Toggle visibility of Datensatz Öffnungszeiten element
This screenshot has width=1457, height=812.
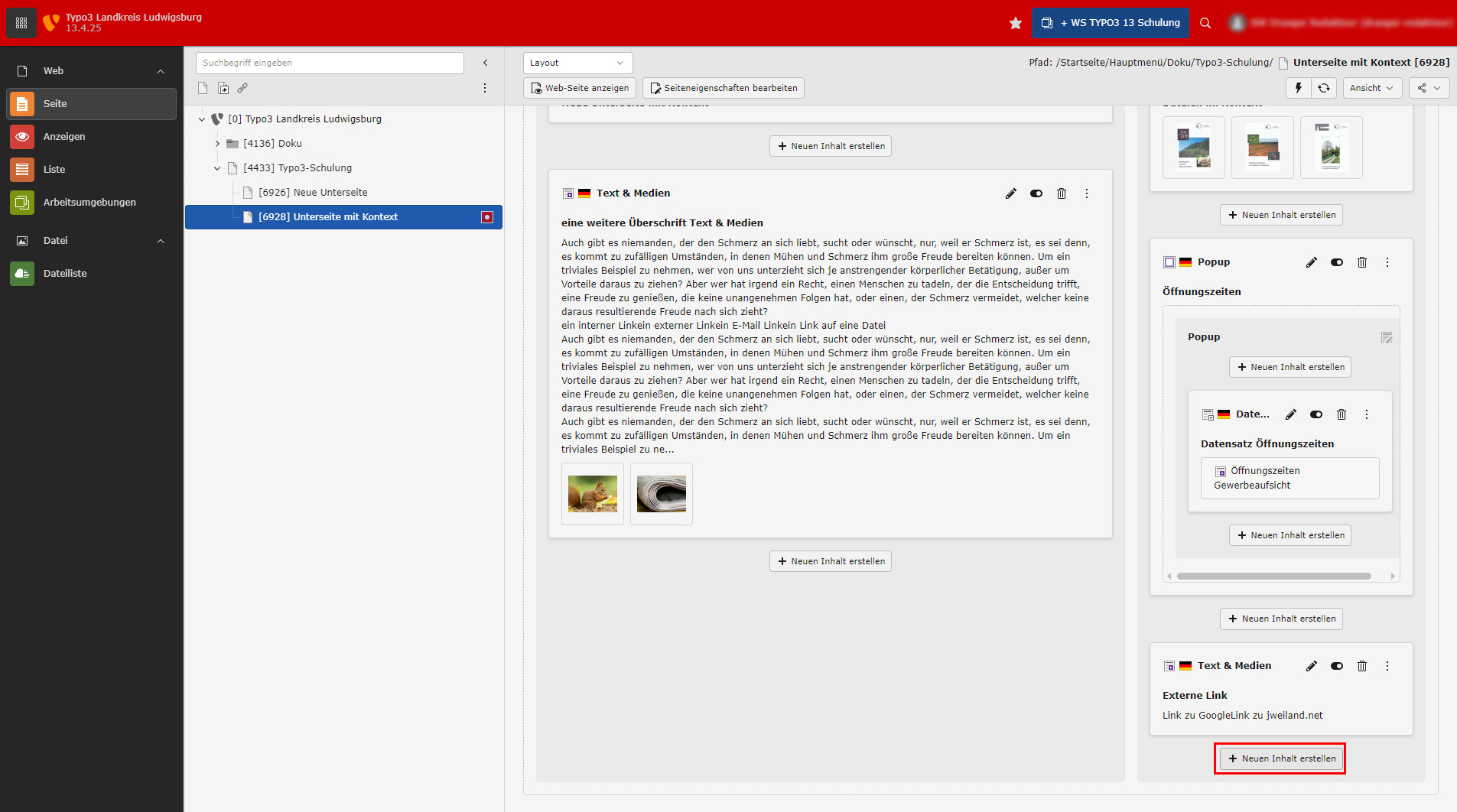pos(1316,414)
